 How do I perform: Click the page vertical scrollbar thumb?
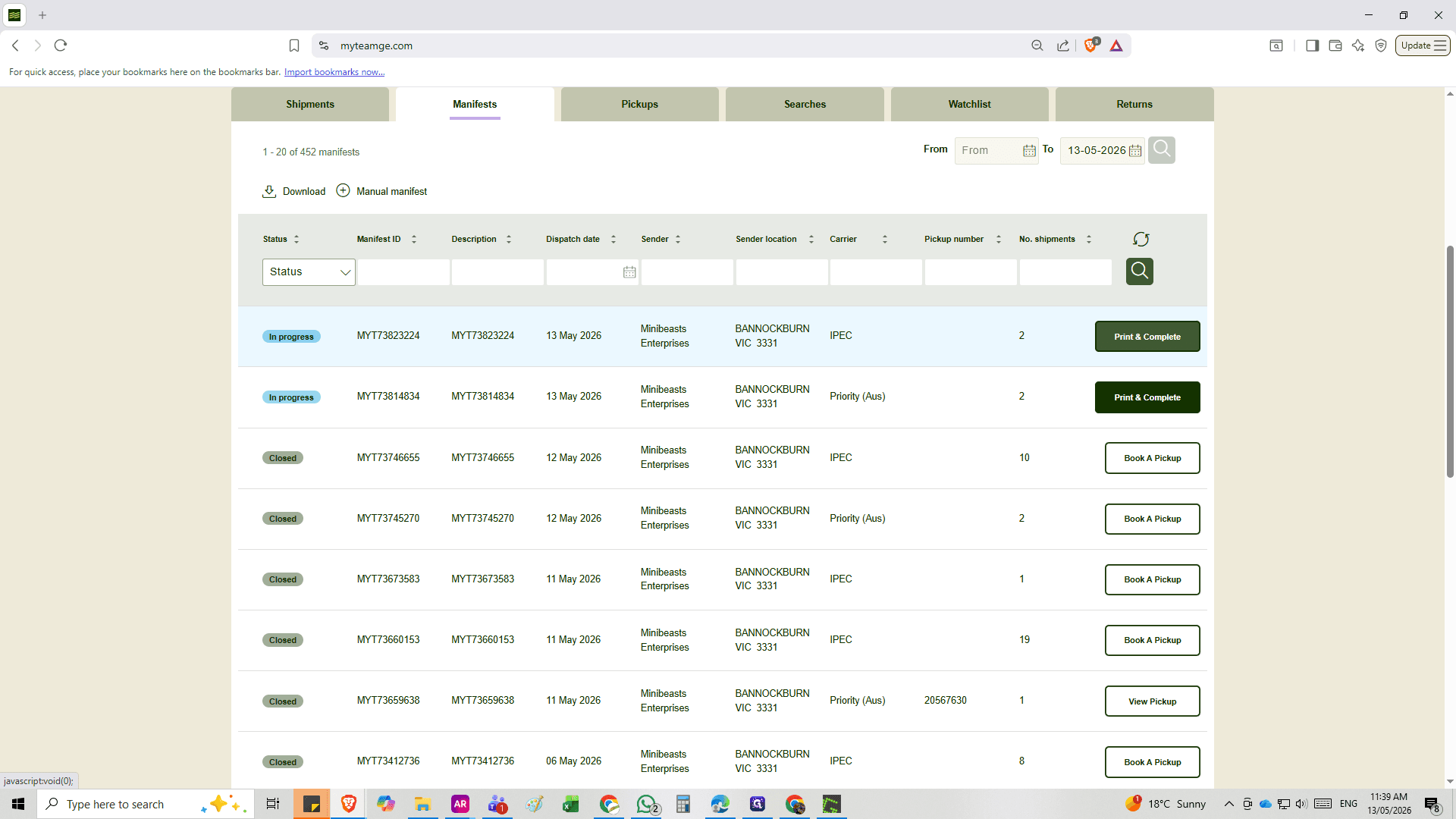pos(1450,361)
